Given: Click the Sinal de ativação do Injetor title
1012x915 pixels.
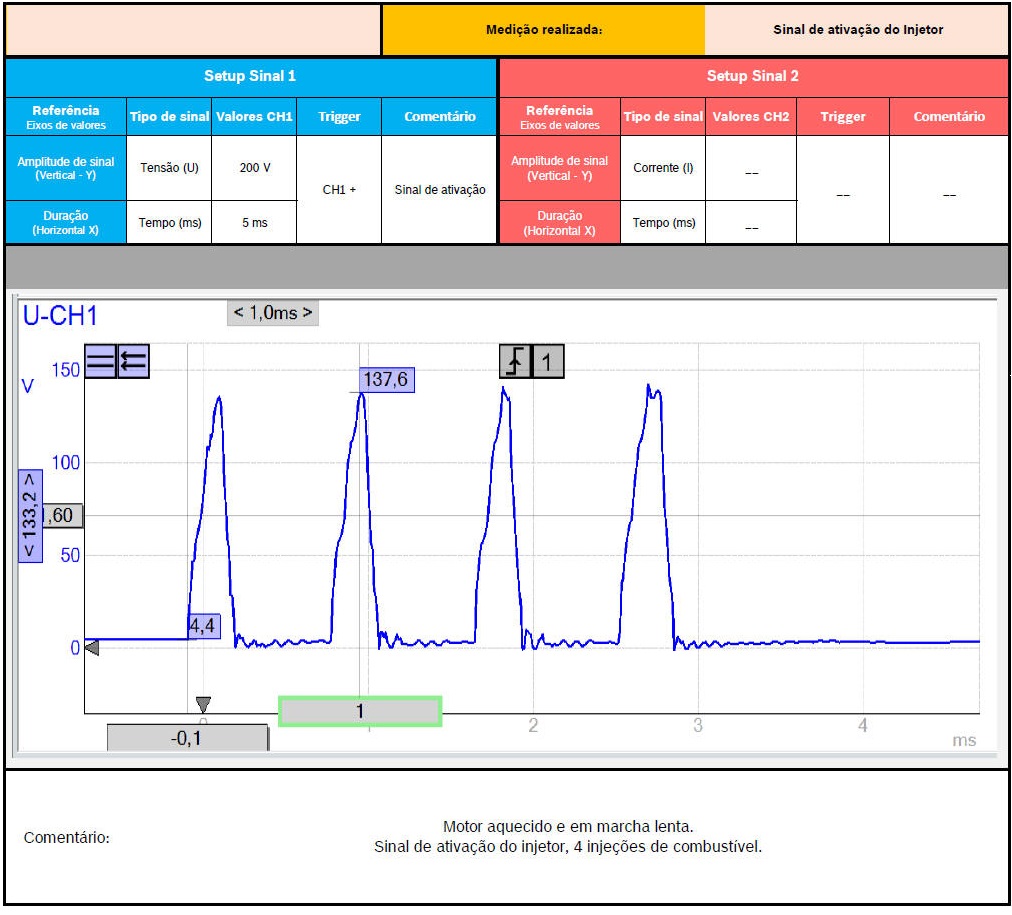Looking at the screenshot, I should point(857,30).
